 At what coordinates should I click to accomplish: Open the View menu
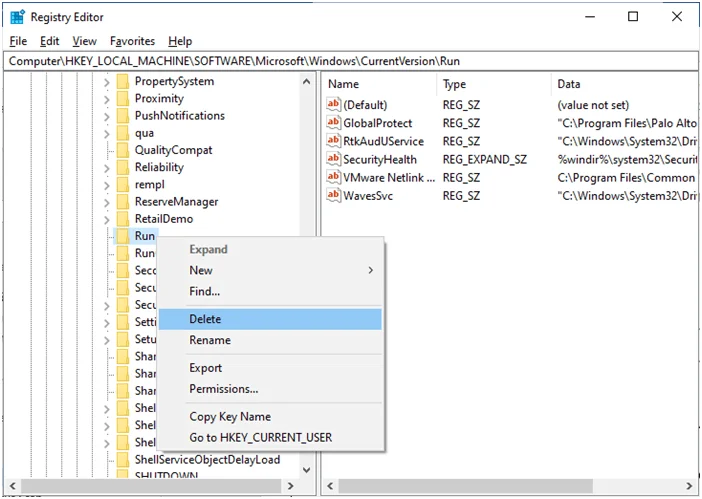(85, 41)
